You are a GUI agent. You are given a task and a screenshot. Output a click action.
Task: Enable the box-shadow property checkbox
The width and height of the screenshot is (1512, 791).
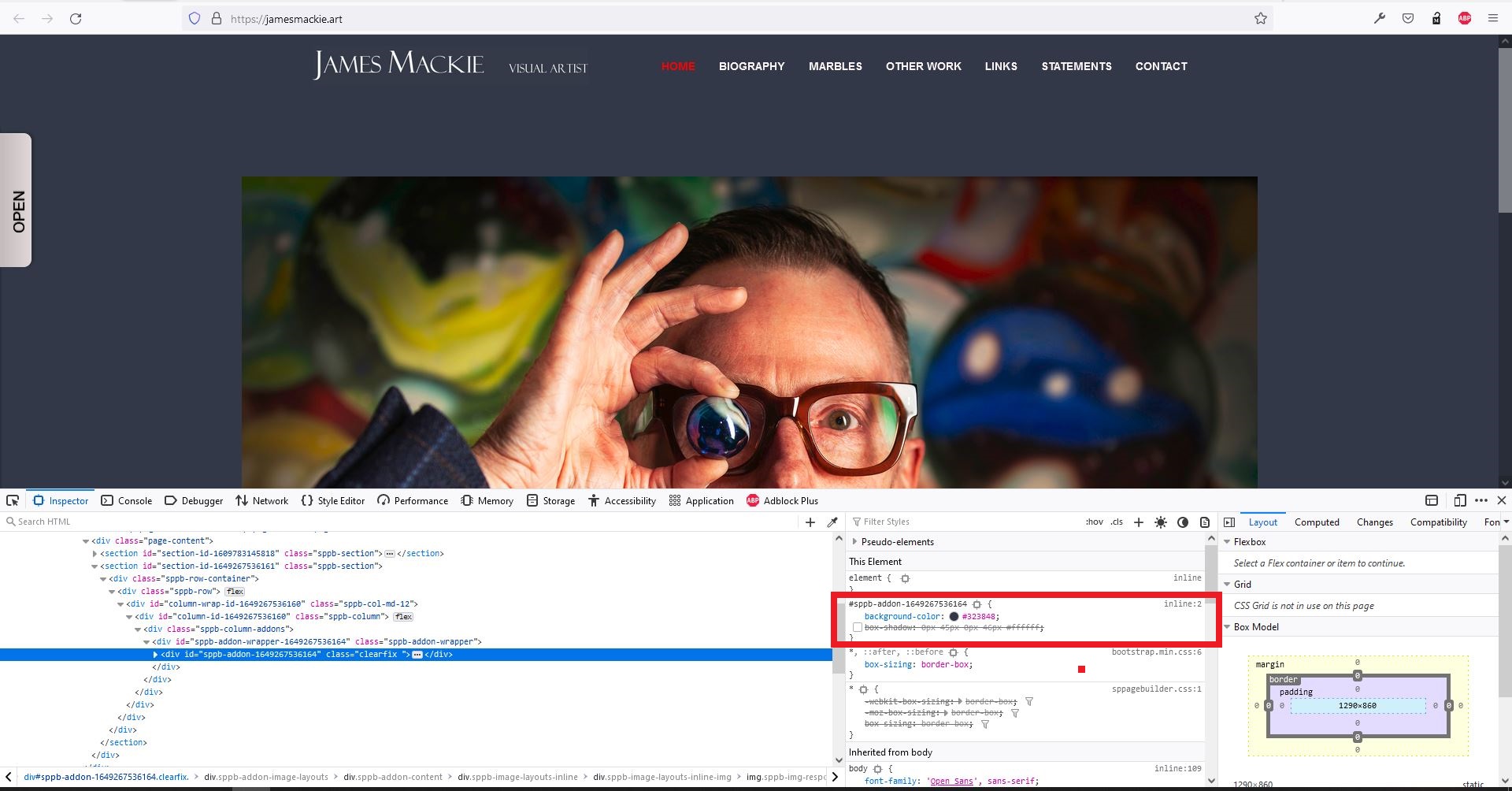click(857, 628)
